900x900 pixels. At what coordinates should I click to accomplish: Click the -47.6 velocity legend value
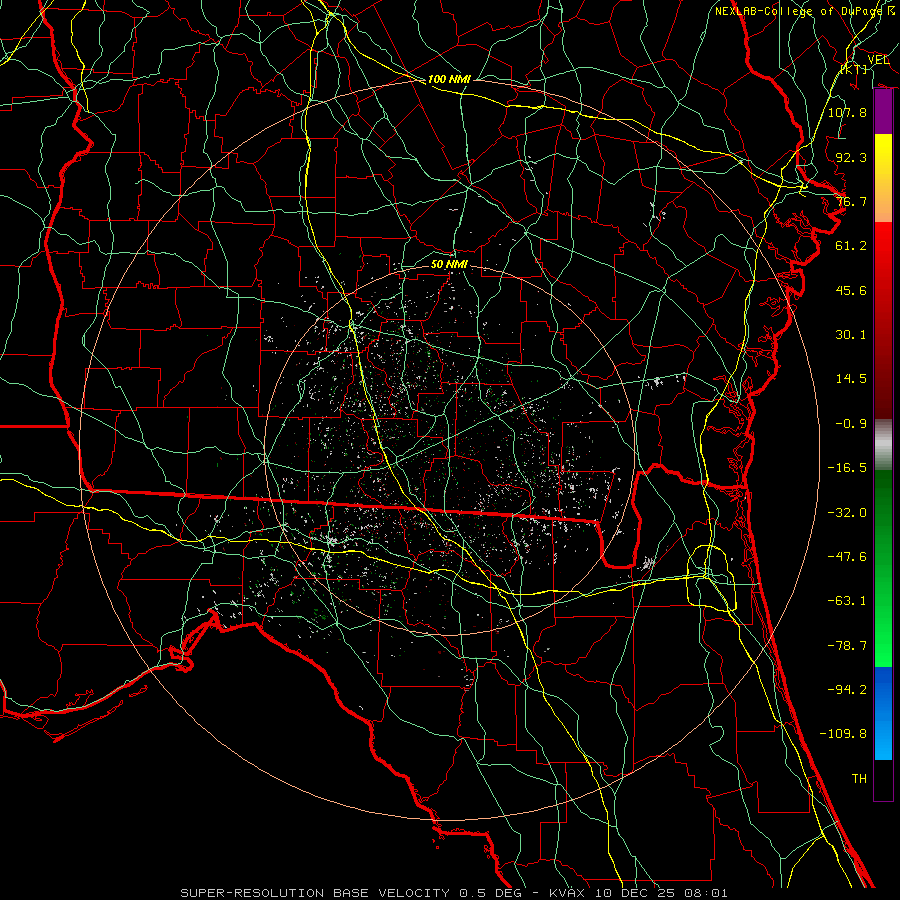pyautogui.click(x=847, y=557)
